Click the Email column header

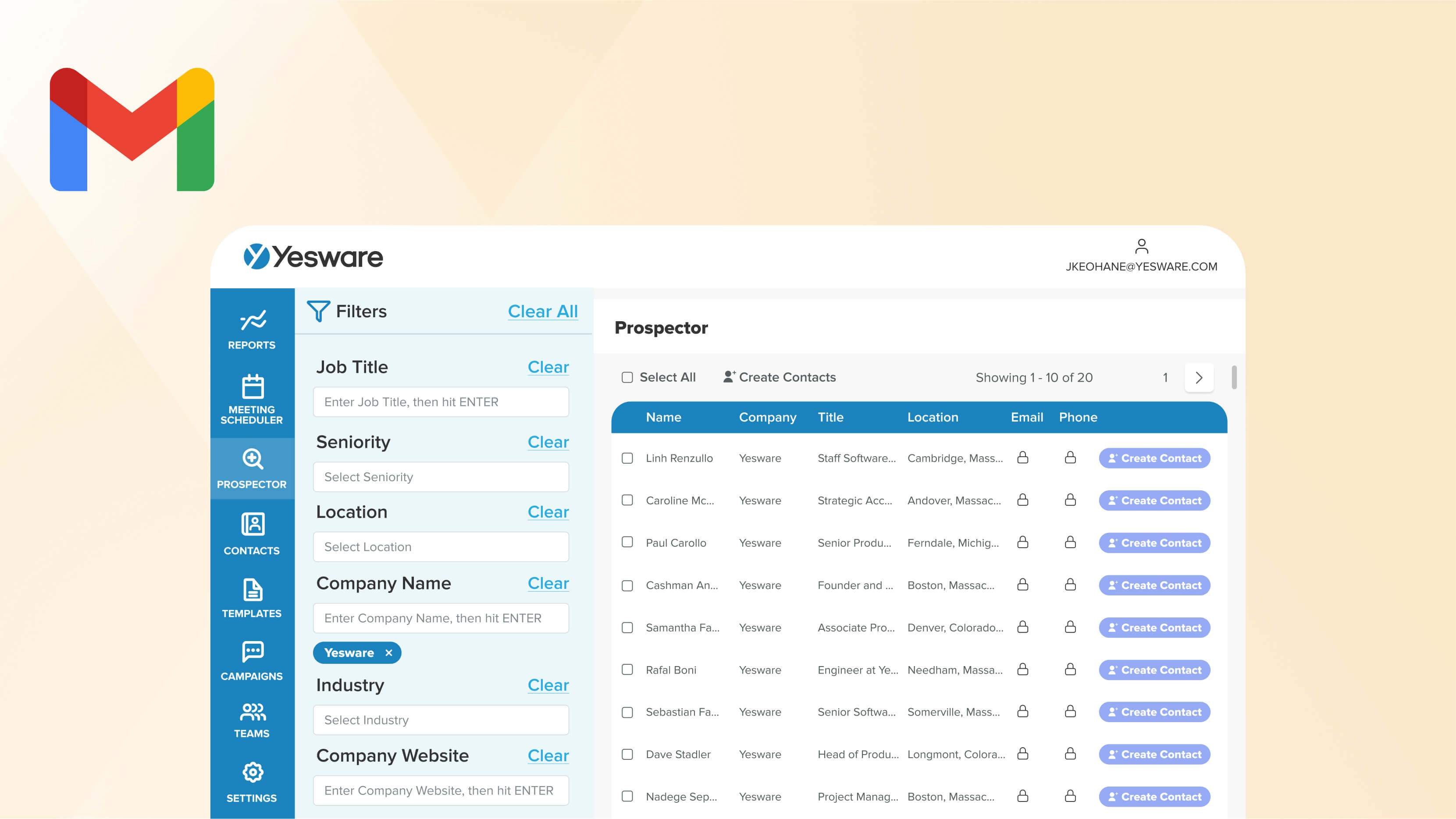[1026, 418]
